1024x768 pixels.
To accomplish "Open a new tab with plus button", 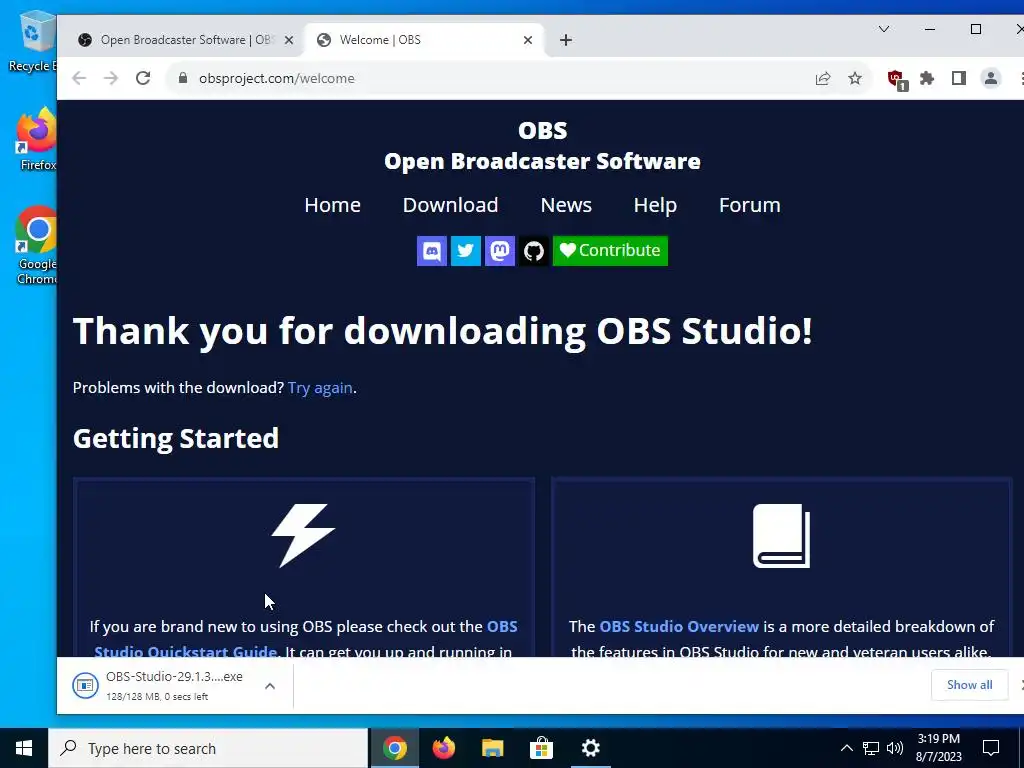I will [x=566, y=40].
